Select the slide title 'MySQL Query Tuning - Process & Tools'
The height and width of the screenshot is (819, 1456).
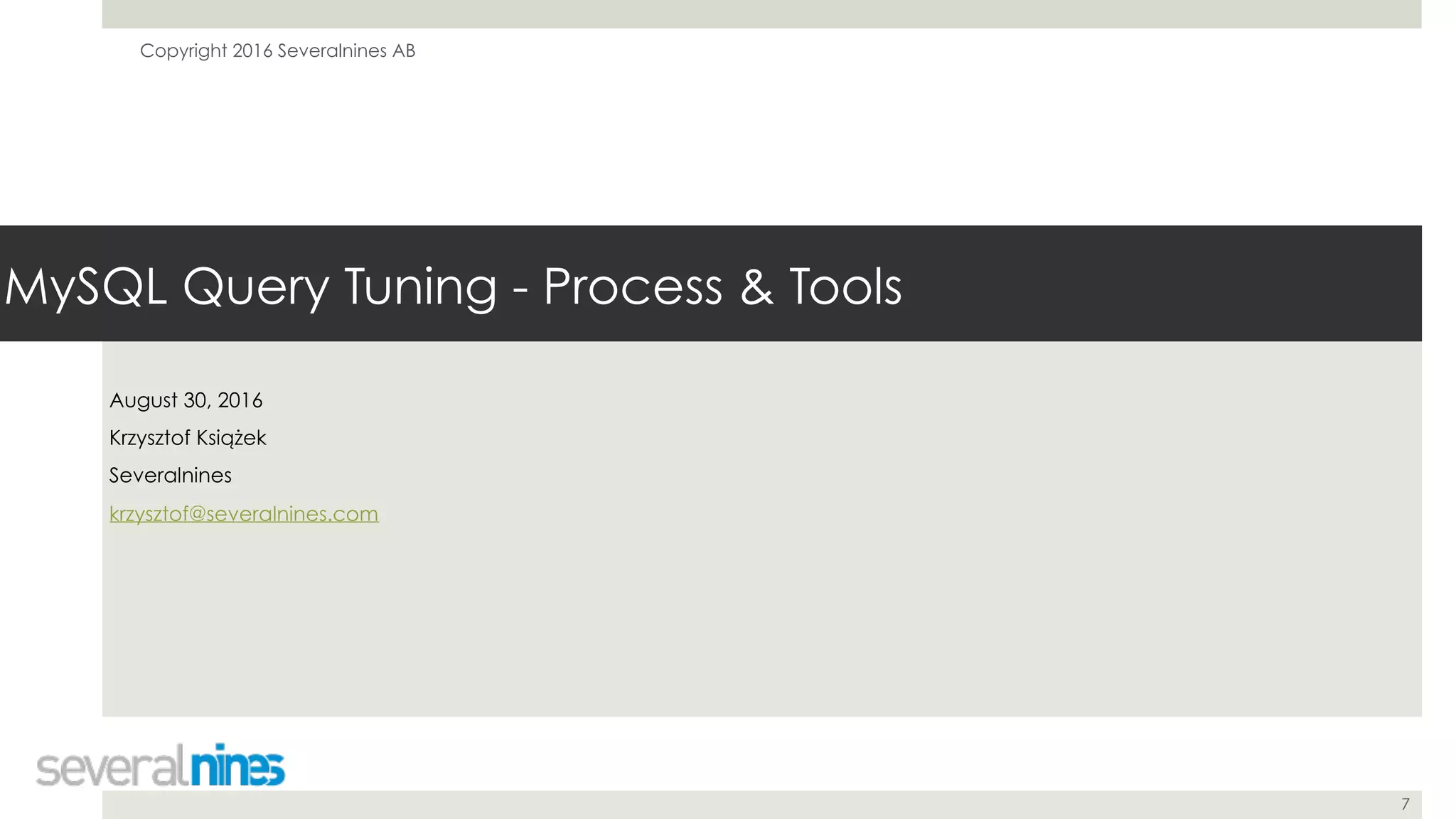click(x=454, y=287)
